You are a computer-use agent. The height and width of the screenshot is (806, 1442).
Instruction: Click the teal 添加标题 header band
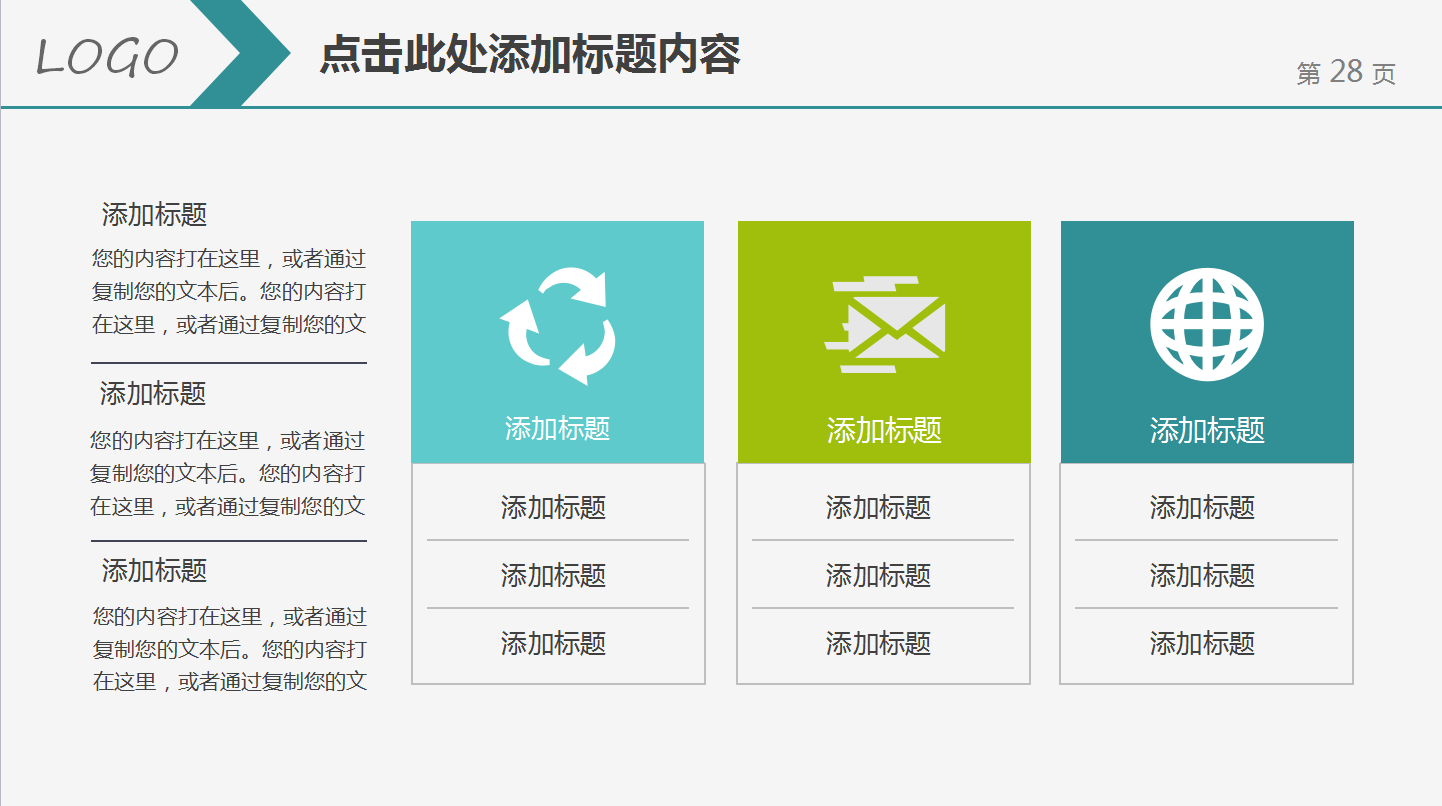[x=558, y=426]
